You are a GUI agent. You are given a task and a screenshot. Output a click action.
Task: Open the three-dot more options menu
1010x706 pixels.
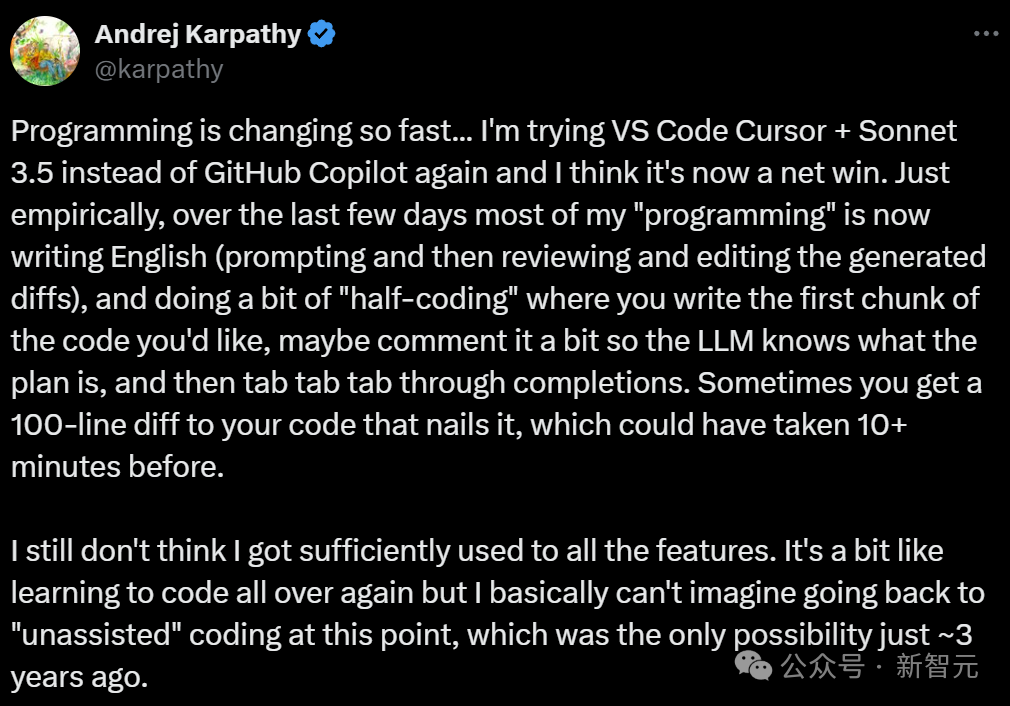[986, 33]
